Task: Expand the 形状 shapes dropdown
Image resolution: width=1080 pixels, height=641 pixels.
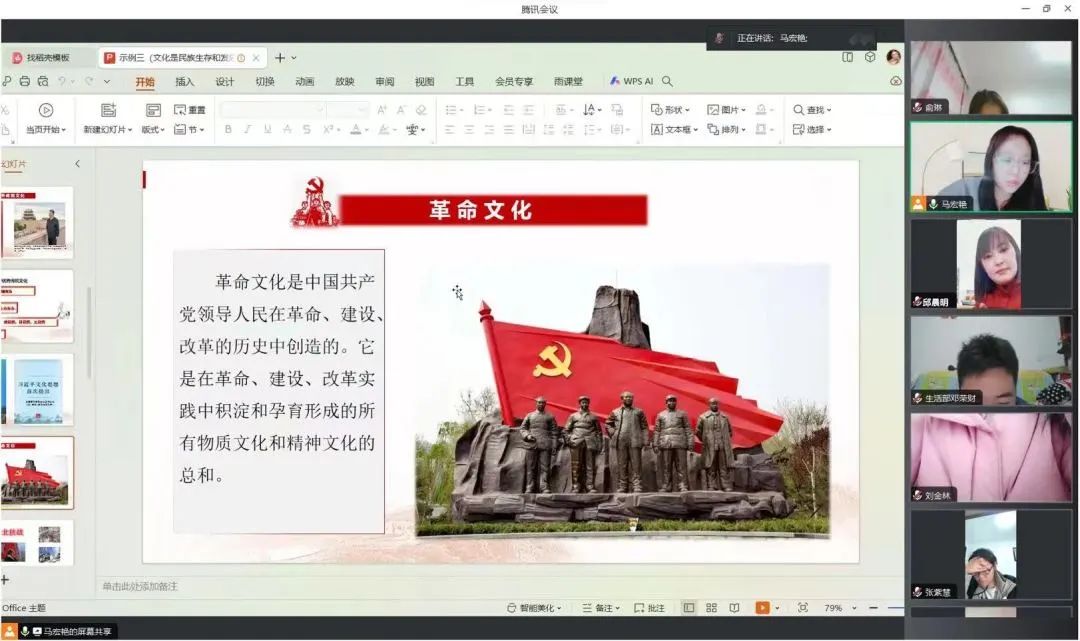Action: tap(671, 110)
